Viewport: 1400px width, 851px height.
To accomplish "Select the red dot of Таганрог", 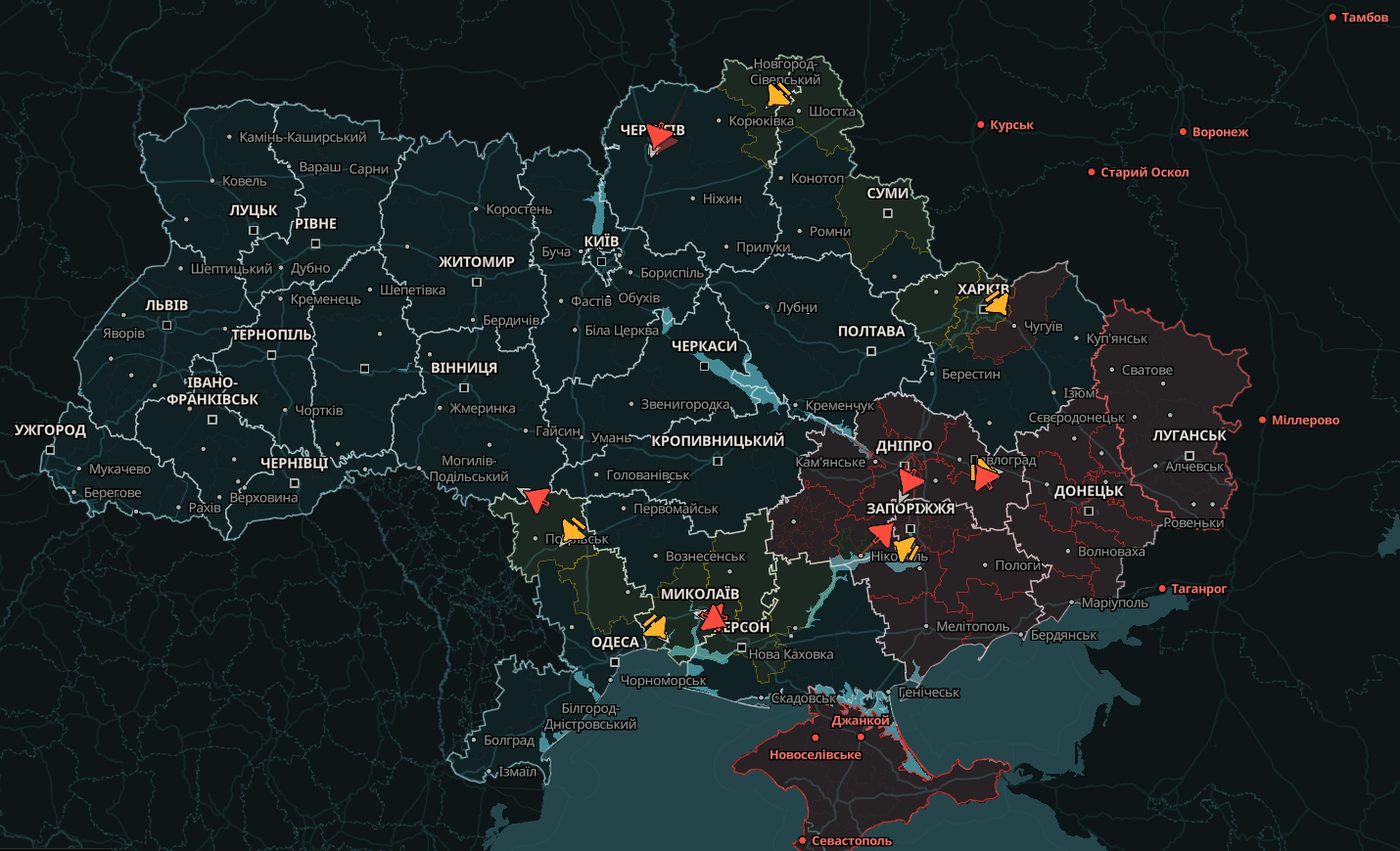I will coord(1162,589).
